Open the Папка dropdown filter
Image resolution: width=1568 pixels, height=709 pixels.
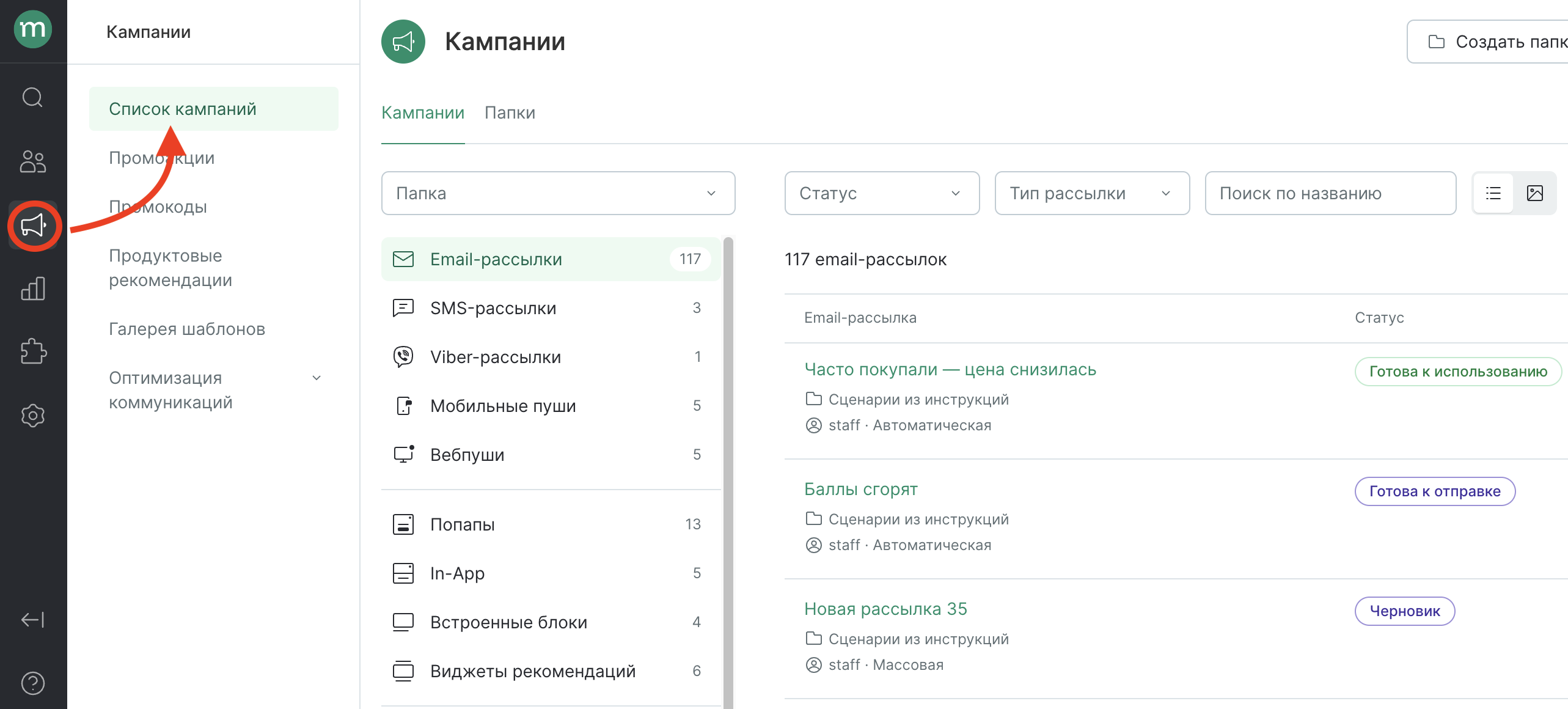558,193
